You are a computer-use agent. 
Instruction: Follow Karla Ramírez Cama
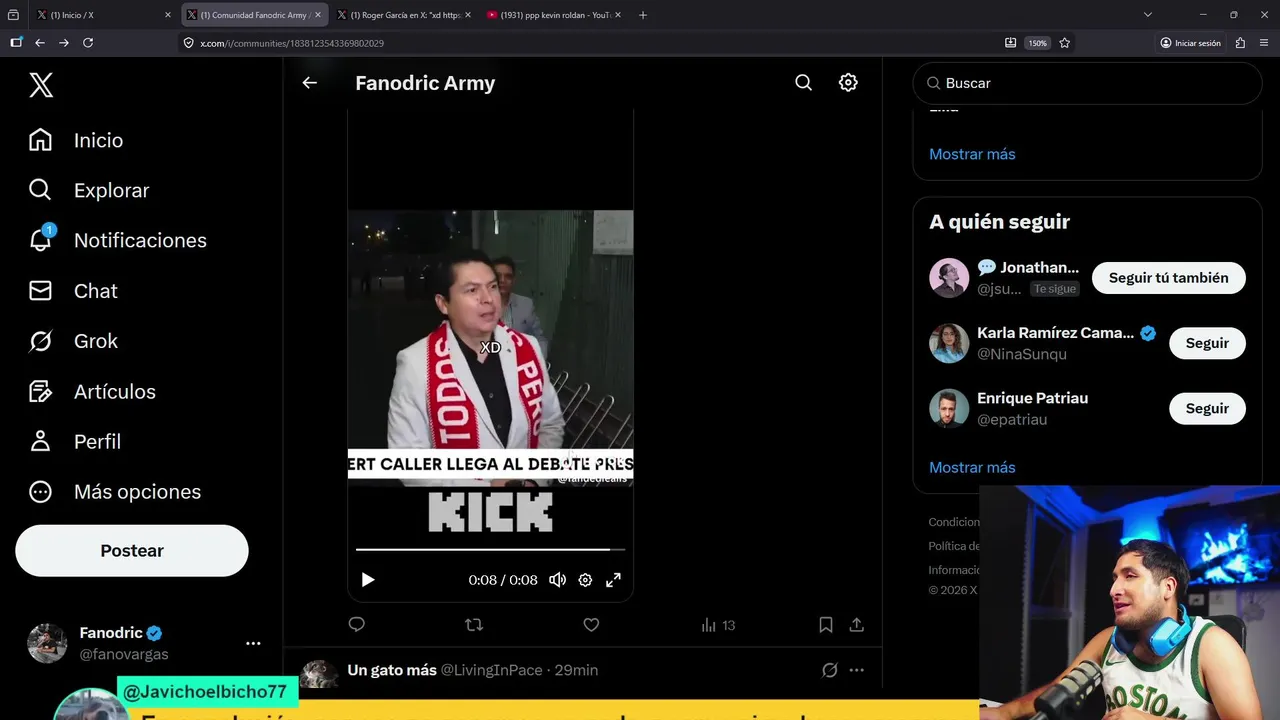click(x=1207, y=343)
